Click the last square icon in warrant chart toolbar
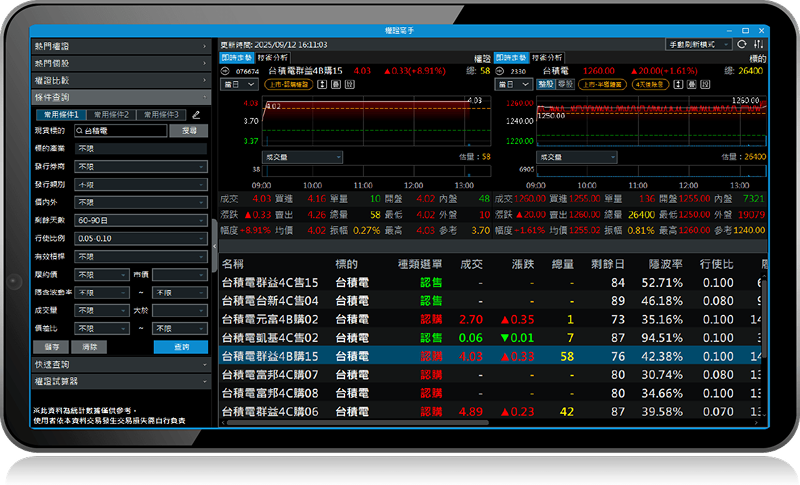The width and height of the screenshot is (800, 485). 349,84
